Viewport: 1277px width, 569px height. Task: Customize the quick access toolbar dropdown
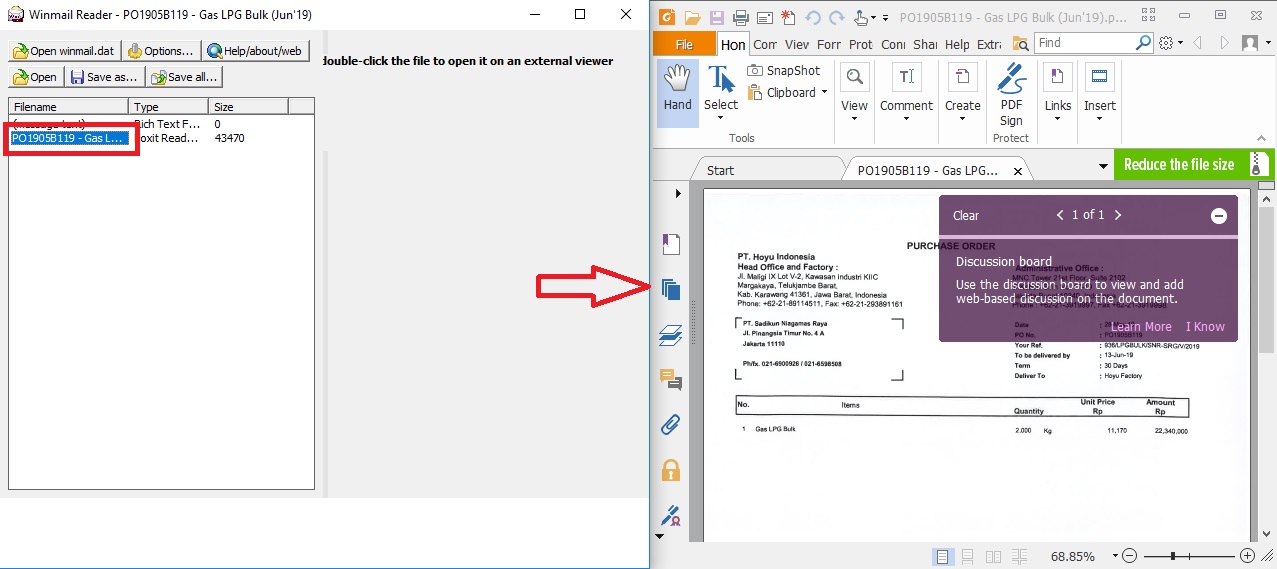885,18
